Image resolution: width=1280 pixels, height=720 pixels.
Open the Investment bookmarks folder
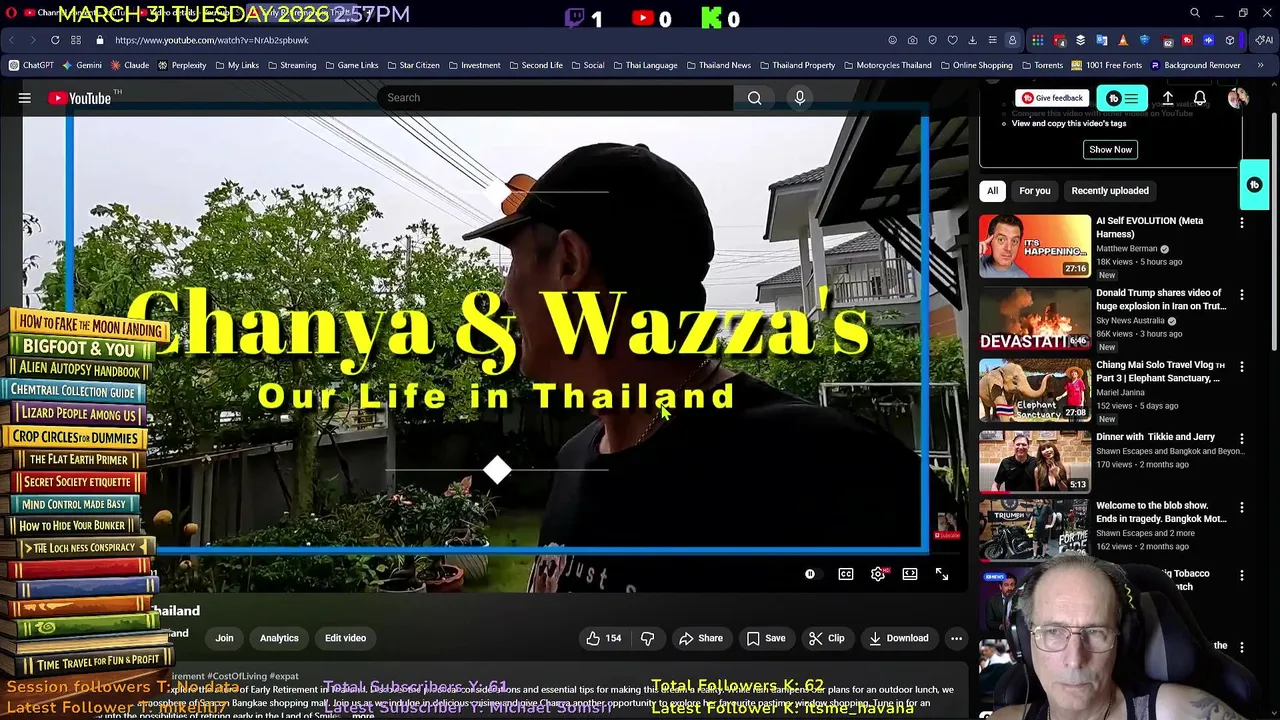473,65
